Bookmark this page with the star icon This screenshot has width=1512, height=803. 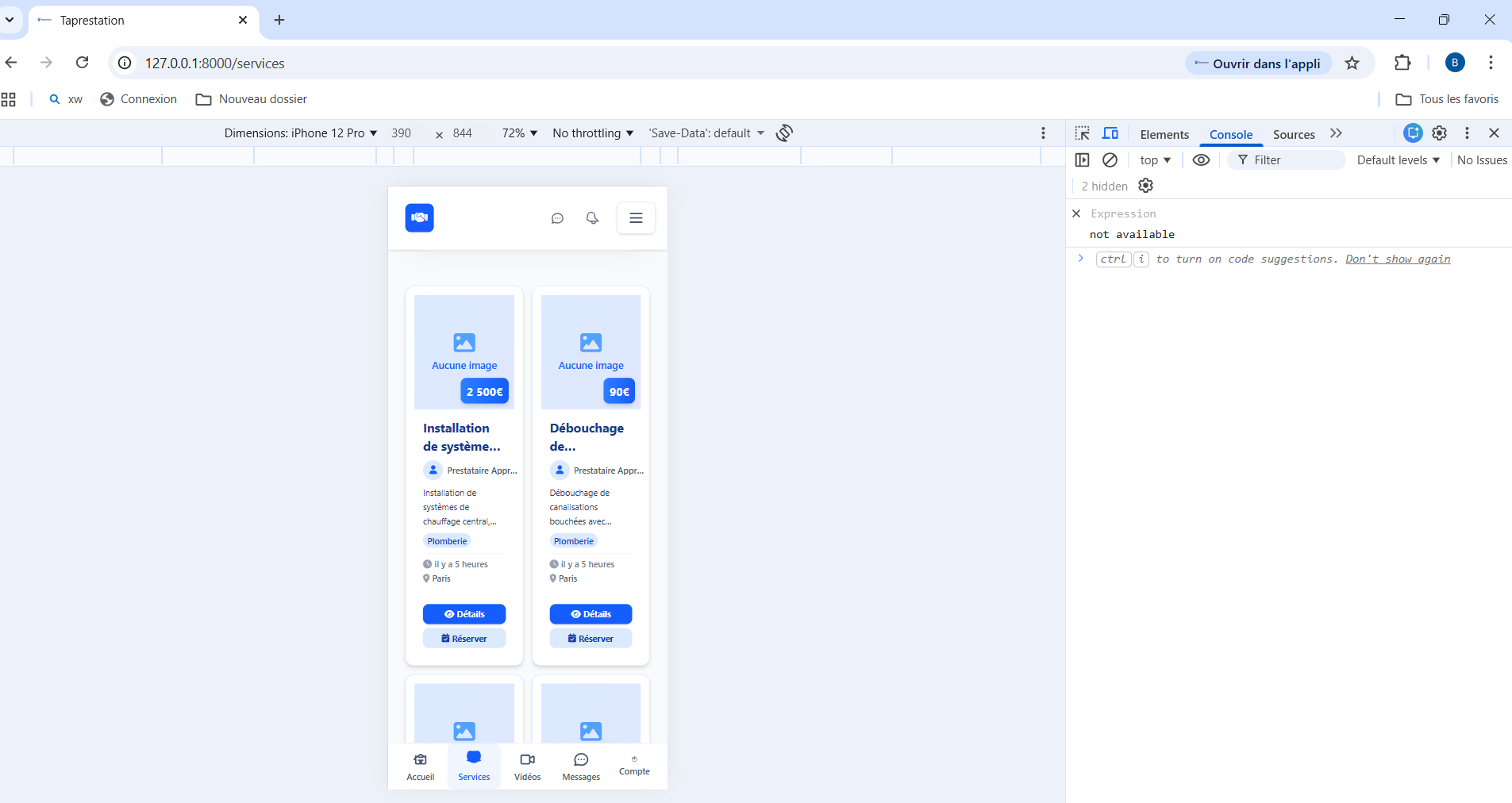click(x=1352, y=63)
